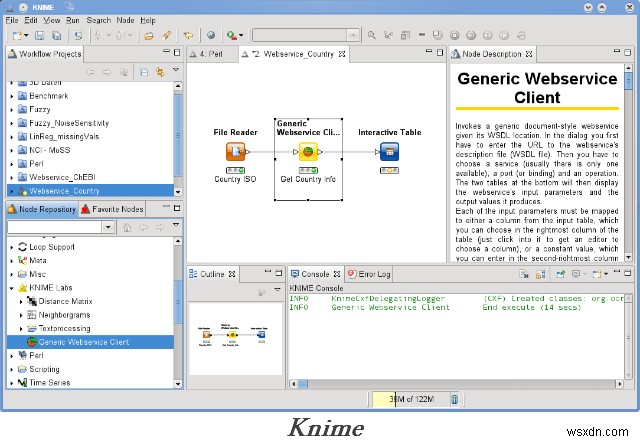Maximize the Node Description panel

pyautogui.click(x=628, y=52)
